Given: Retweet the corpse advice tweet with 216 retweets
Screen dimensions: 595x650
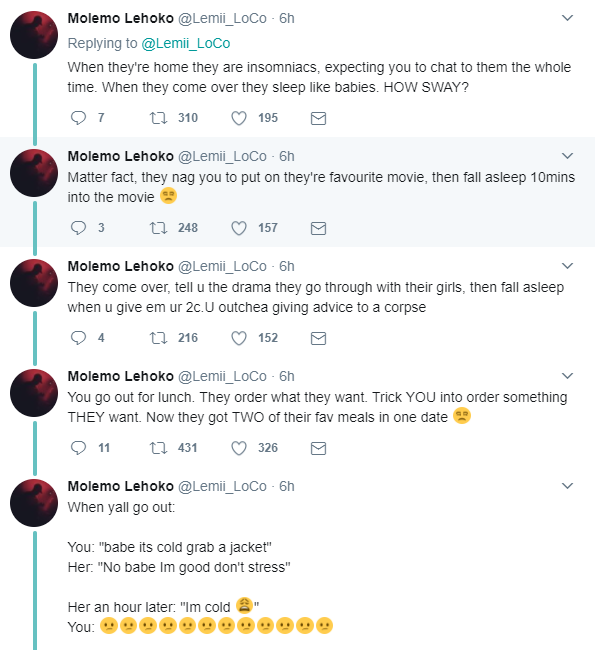Looking at the screenshot, I should (158, 338).
